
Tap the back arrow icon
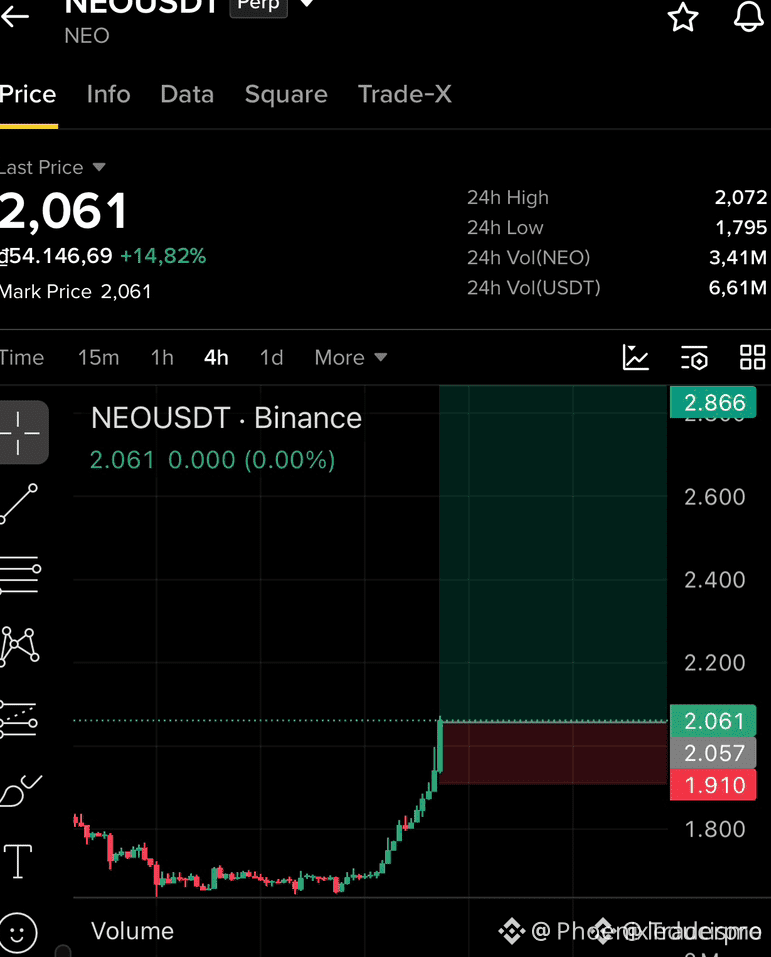tap(15, 16)
